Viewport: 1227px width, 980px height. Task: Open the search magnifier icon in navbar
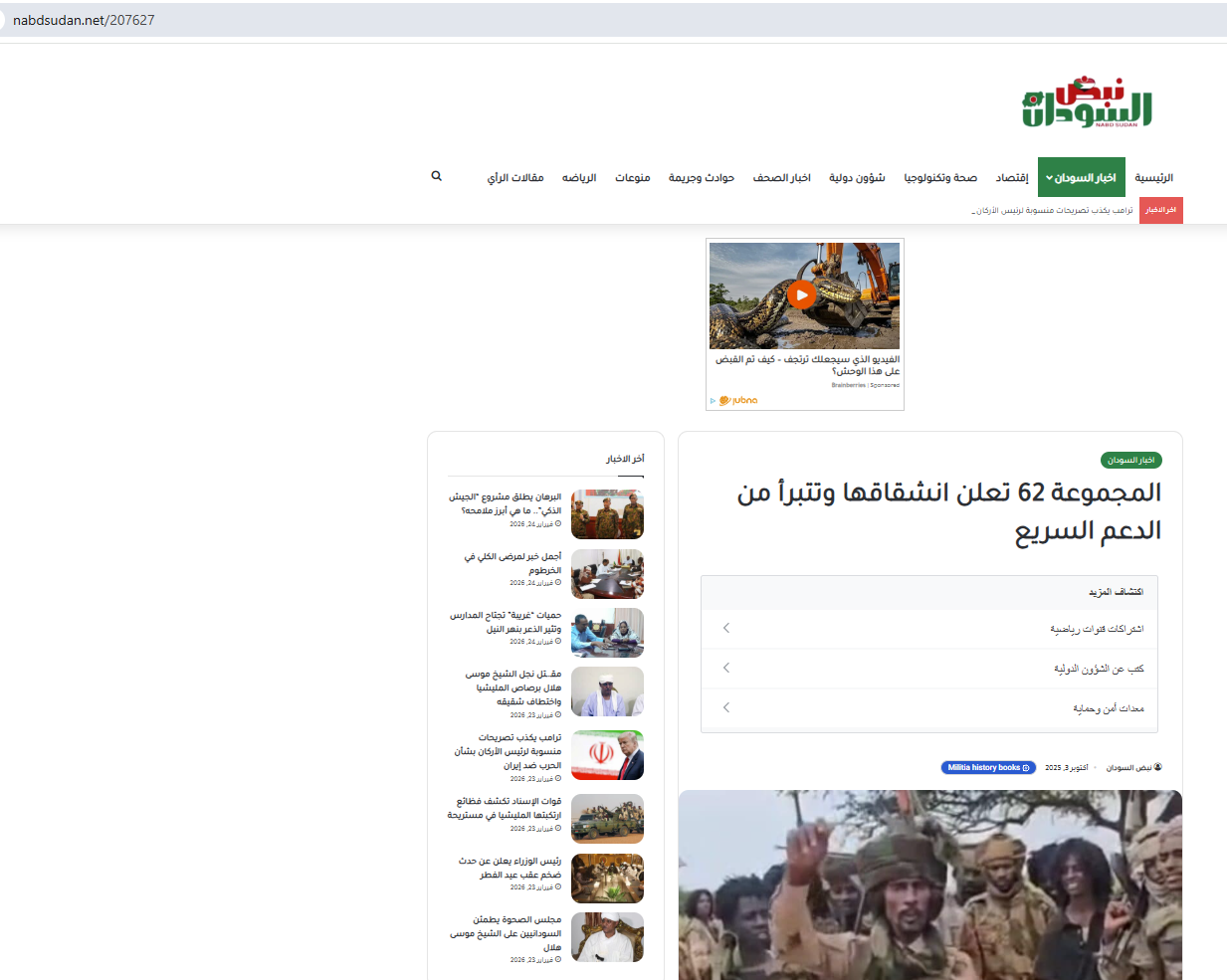436,176
